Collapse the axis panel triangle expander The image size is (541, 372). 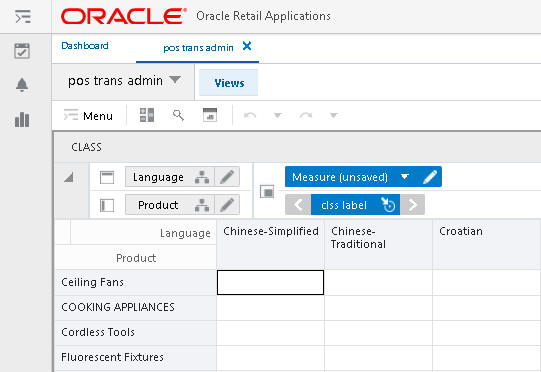(69, 178)
